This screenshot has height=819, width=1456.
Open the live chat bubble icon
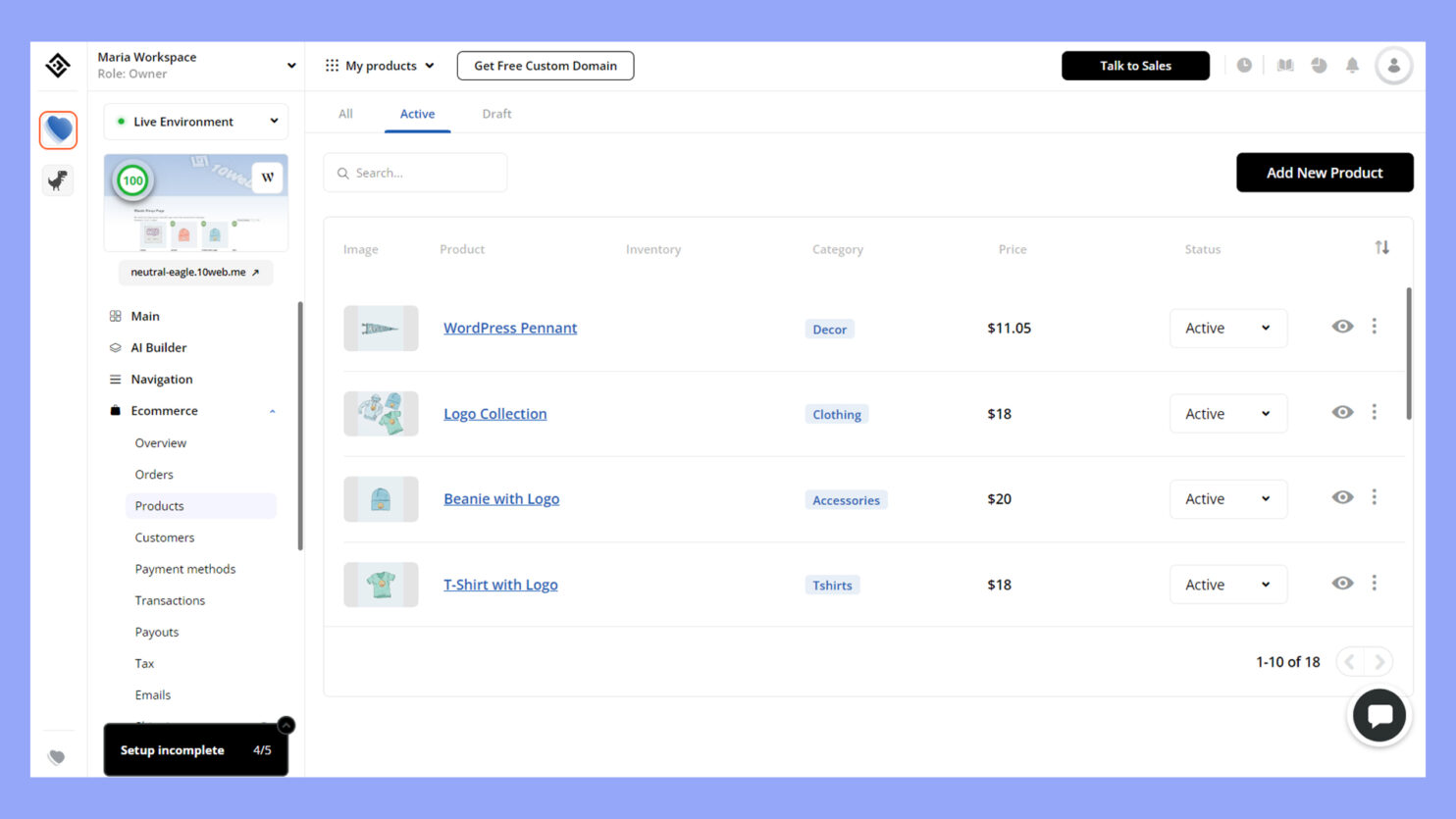coord(1378,716)
